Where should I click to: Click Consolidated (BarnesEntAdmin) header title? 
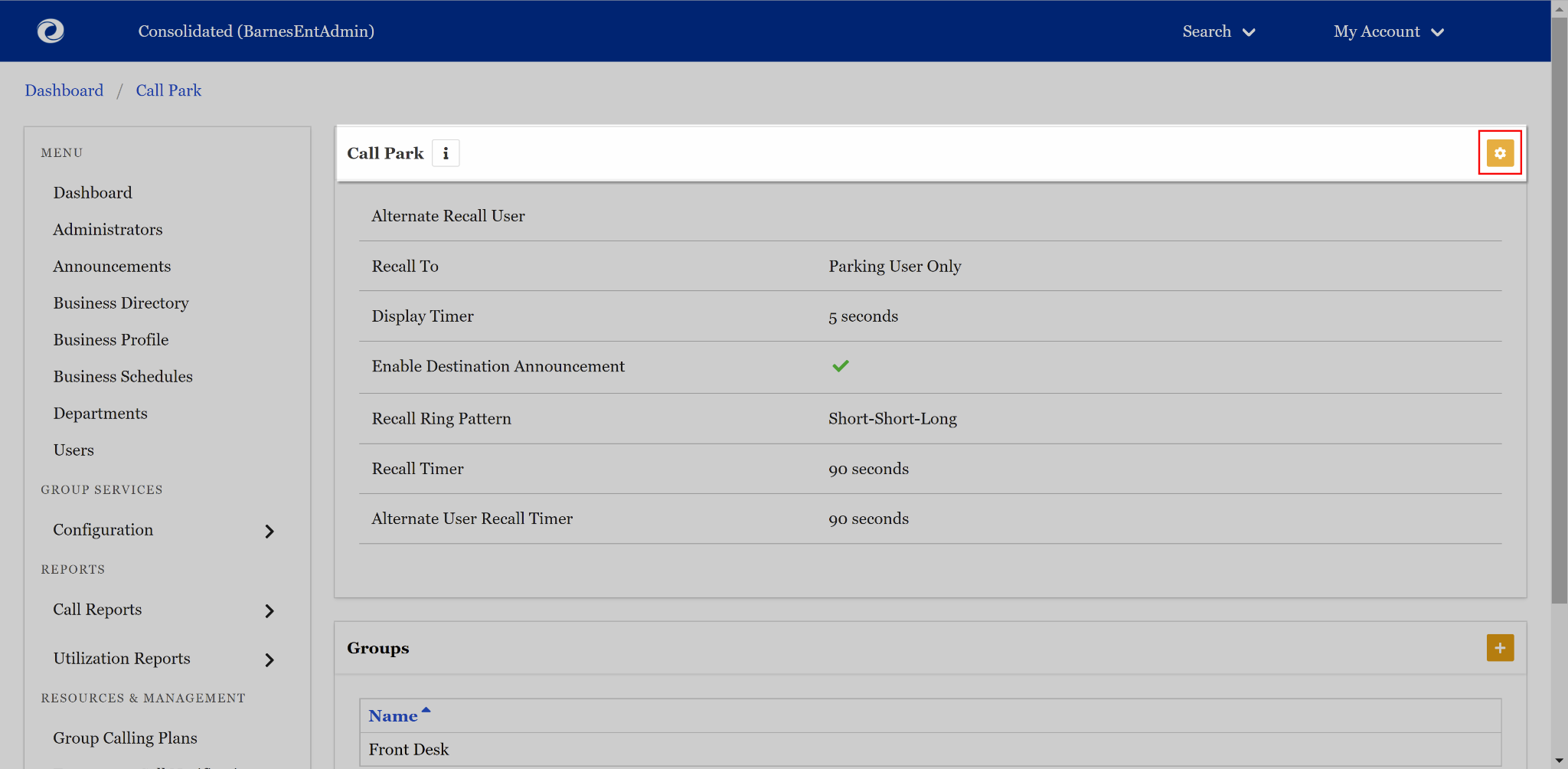click(x=256, y=31)
